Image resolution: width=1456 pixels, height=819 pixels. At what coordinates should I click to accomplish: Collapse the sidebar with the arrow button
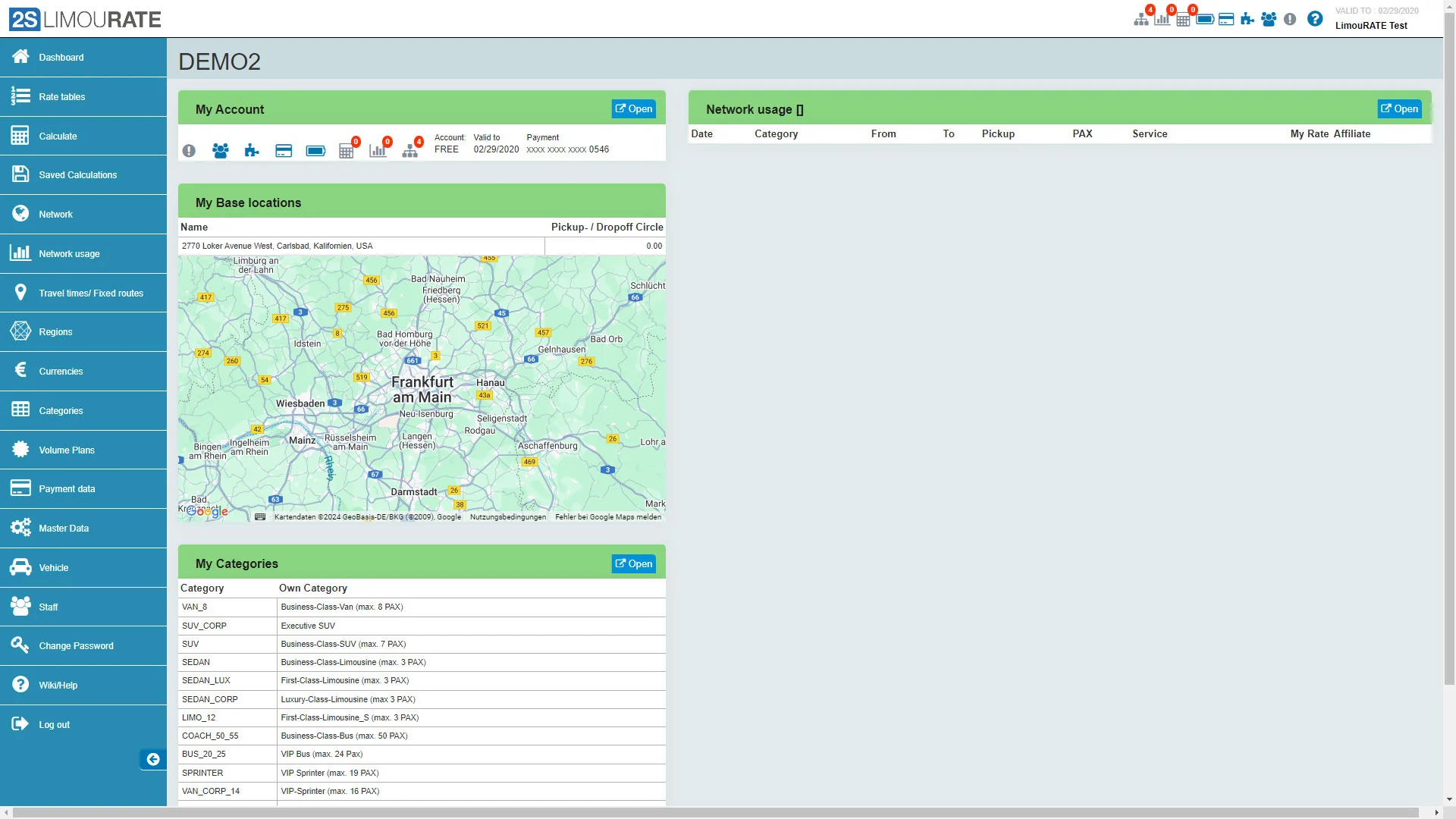pos(152,759)
